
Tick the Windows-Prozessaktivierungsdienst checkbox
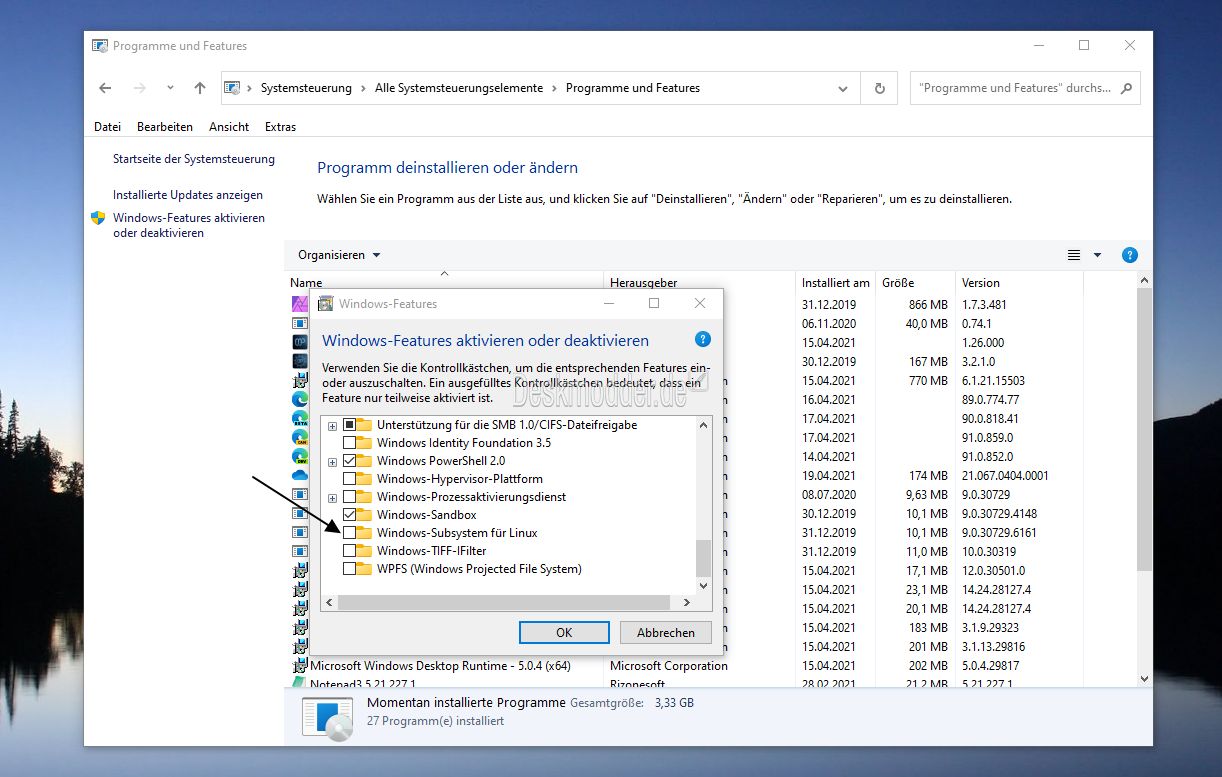(349, 497)
